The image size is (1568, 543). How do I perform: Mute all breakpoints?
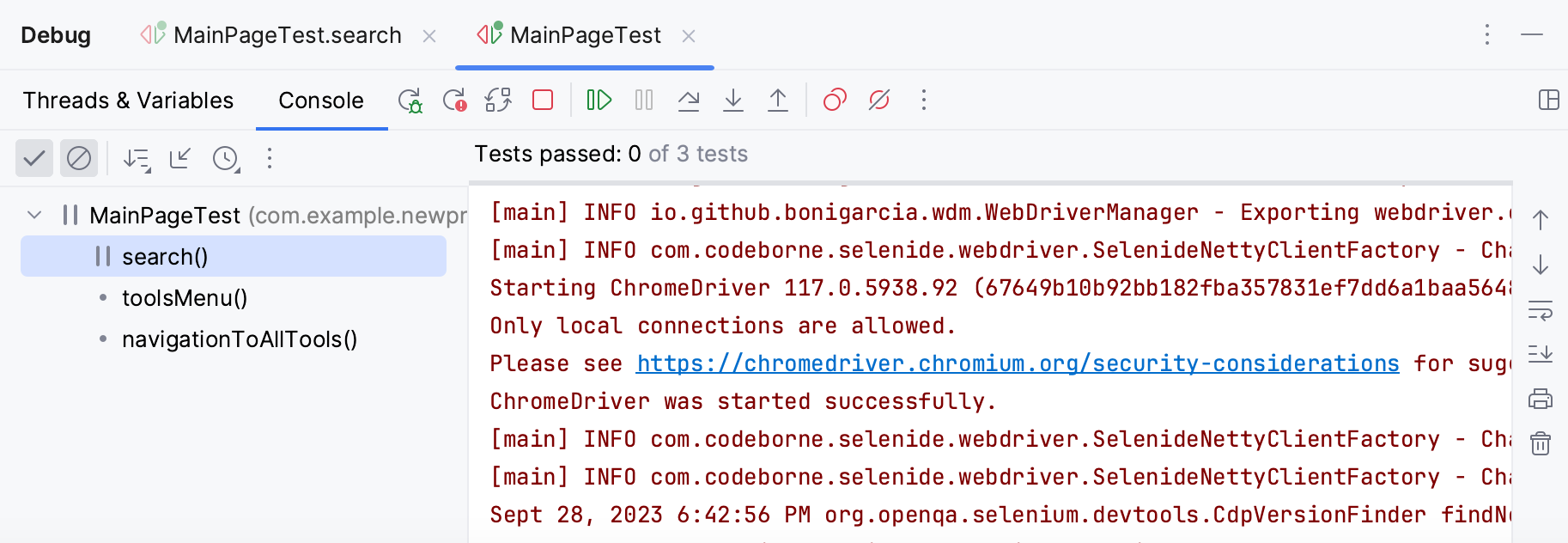coord(878,100)
